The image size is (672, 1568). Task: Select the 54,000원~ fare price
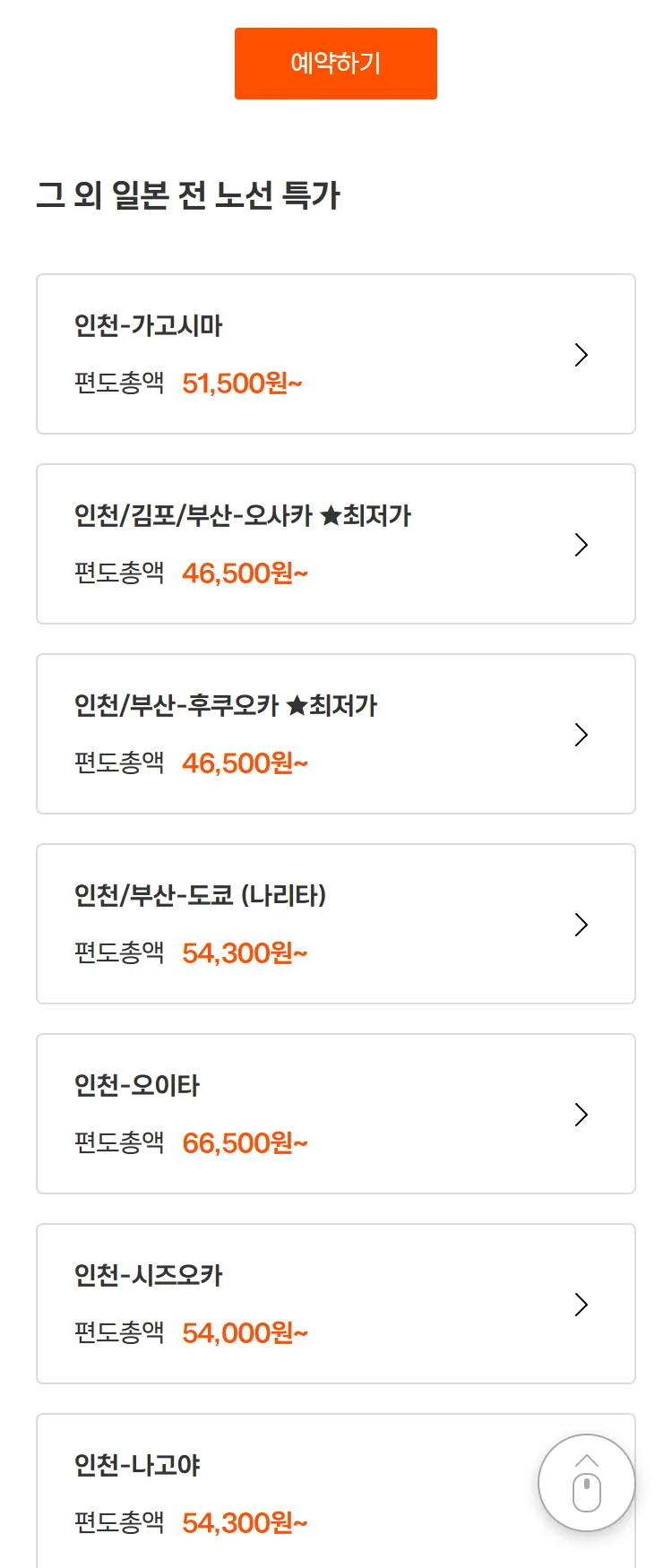click(x=245, y=1333)
